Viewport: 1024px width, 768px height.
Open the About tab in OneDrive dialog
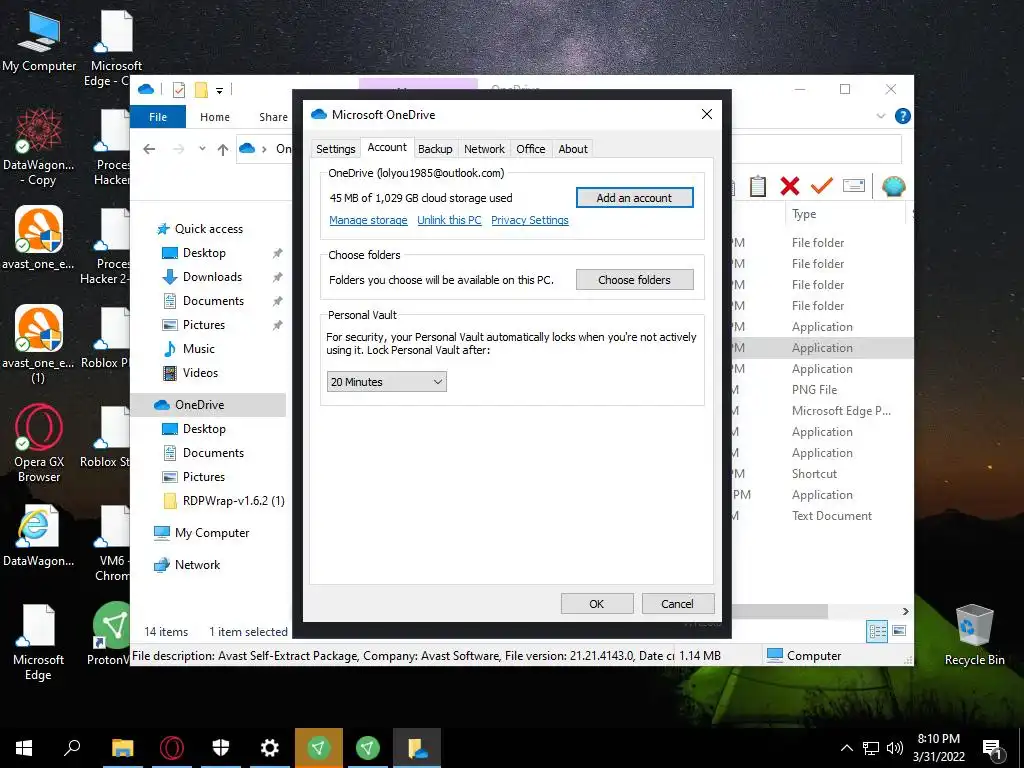click(x=573, y=149)
